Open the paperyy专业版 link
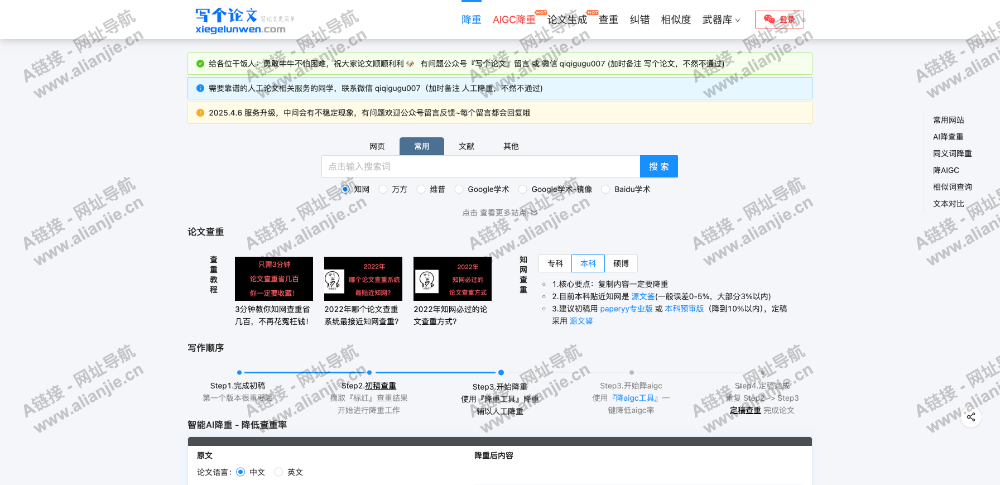 click(626, 308)
